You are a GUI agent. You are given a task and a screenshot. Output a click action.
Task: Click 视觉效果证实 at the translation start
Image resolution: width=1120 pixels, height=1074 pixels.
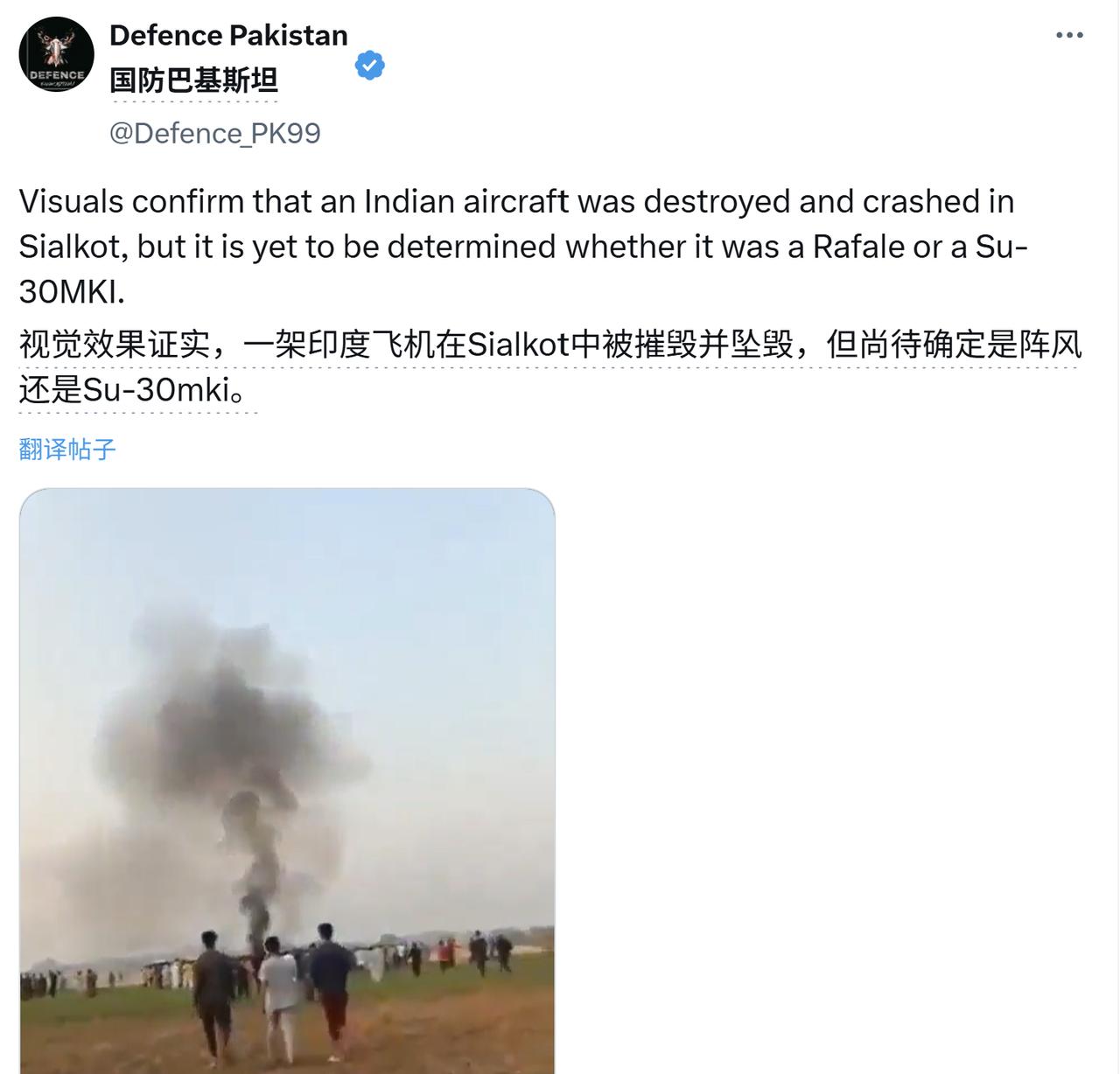click(x=115, y=345)
